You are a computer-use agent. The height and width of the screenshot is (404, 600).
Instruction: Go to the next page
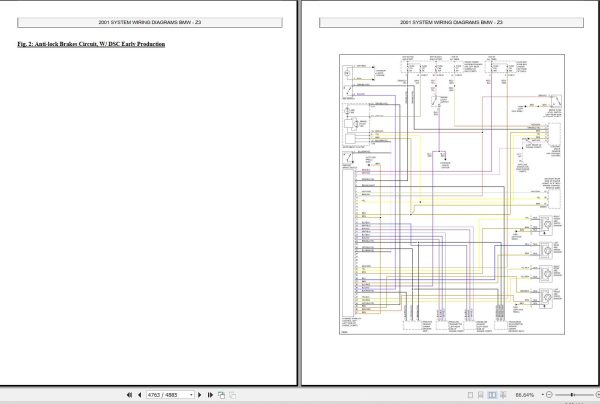(199, 395)
